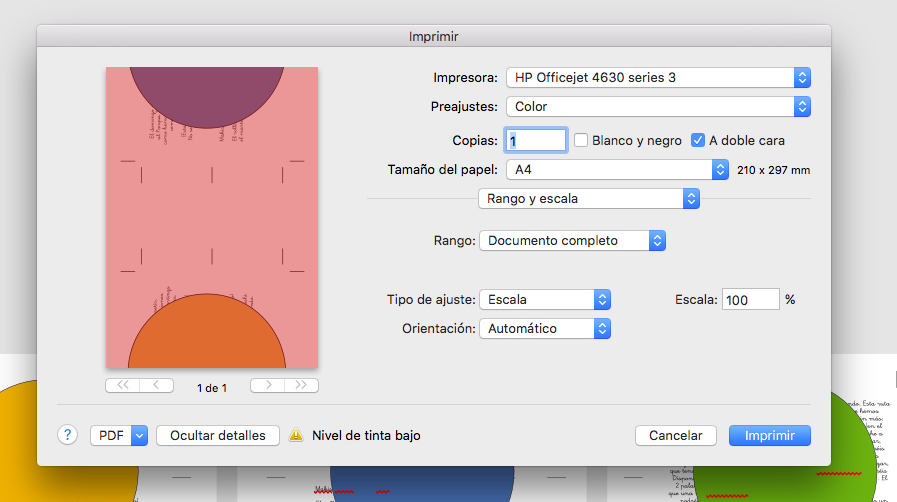
Task: Click the low ink warning triangle icon
Action: [296, 435]
